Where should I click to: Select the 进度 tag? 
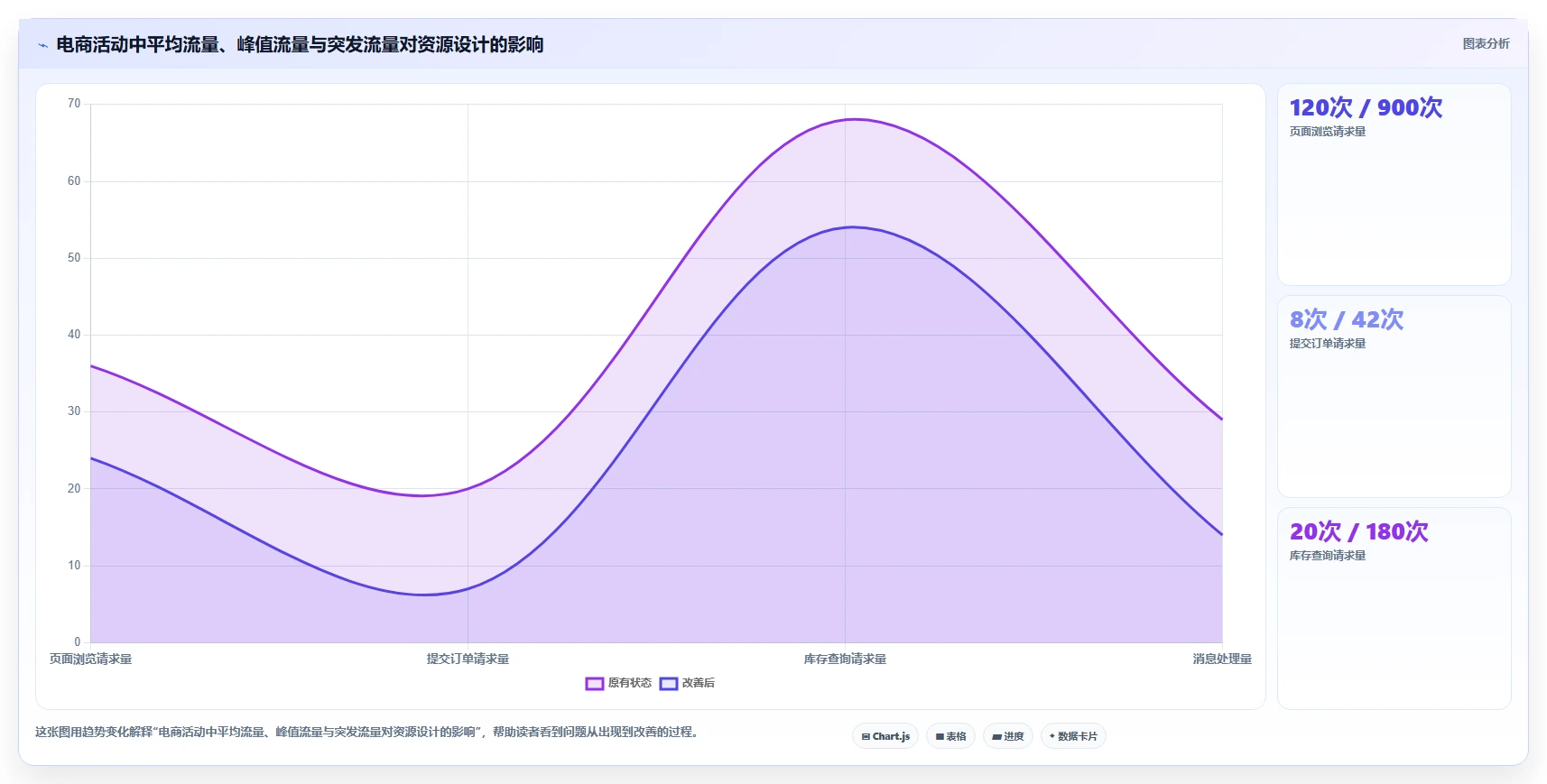click(x=1008, y=736)
